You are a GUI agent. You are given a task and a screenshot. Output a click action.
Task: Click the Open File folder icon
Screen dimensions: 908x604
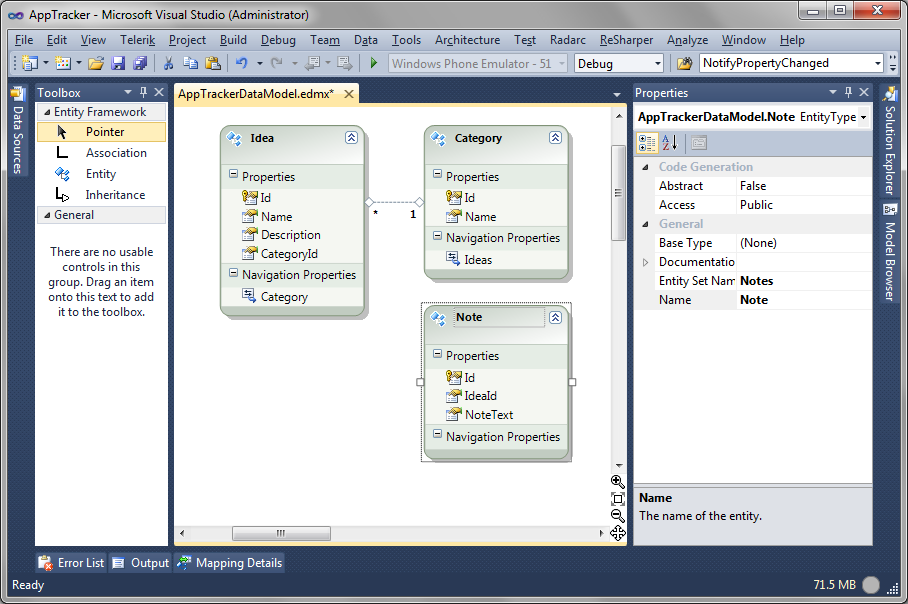tap(96, 63)
